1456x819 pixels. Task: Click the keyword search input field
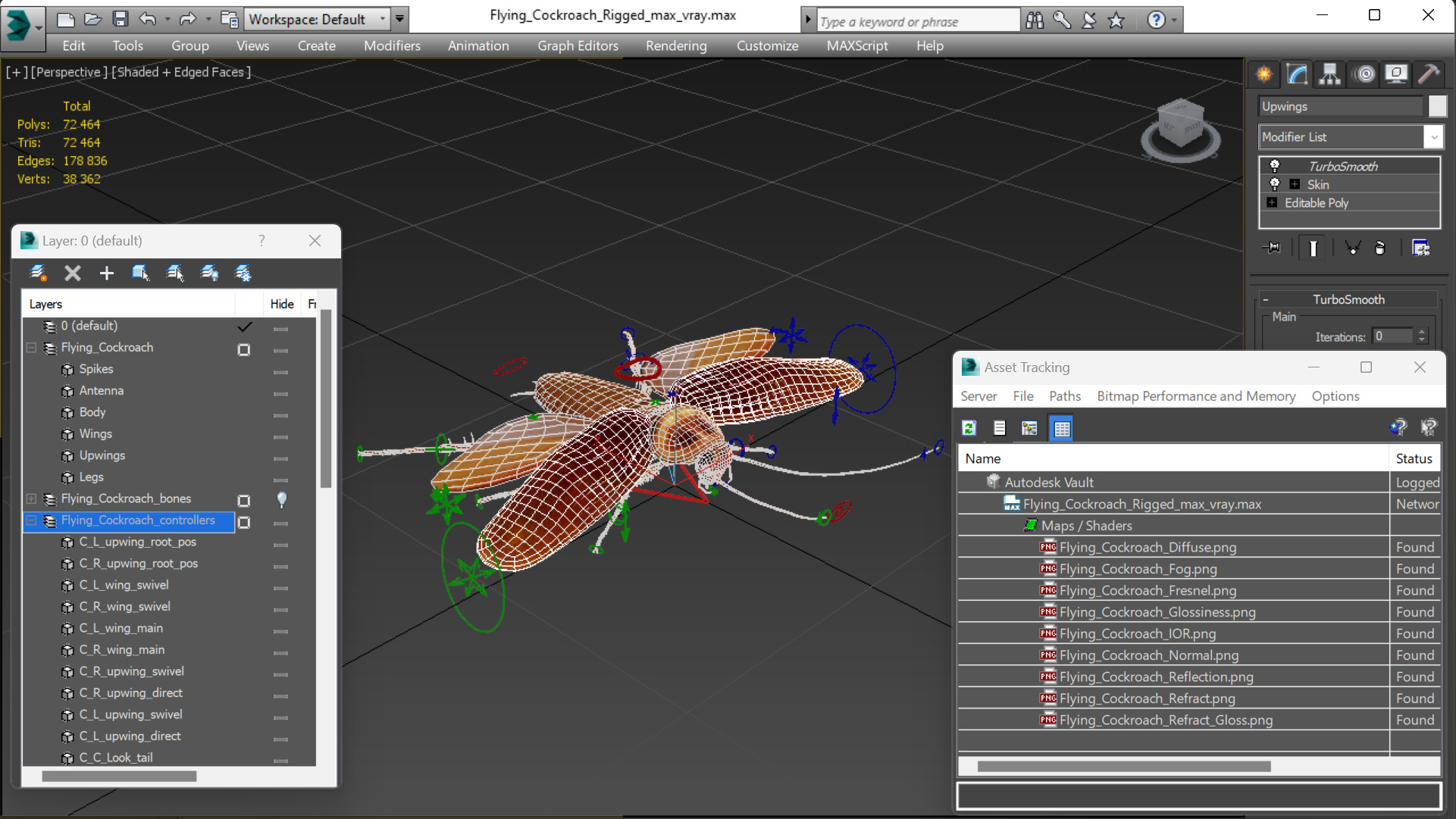click(x=917, y=21)
